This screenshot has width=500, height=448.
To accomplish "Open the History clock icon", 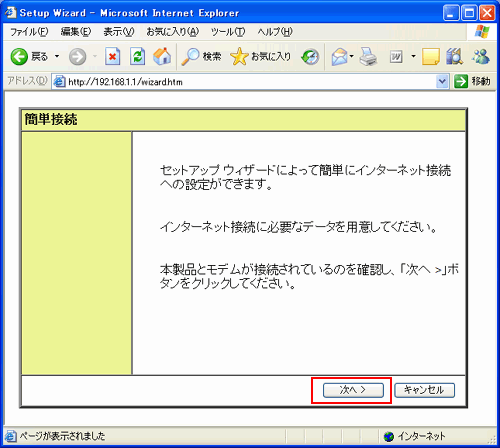I will (x=310, y=57).
